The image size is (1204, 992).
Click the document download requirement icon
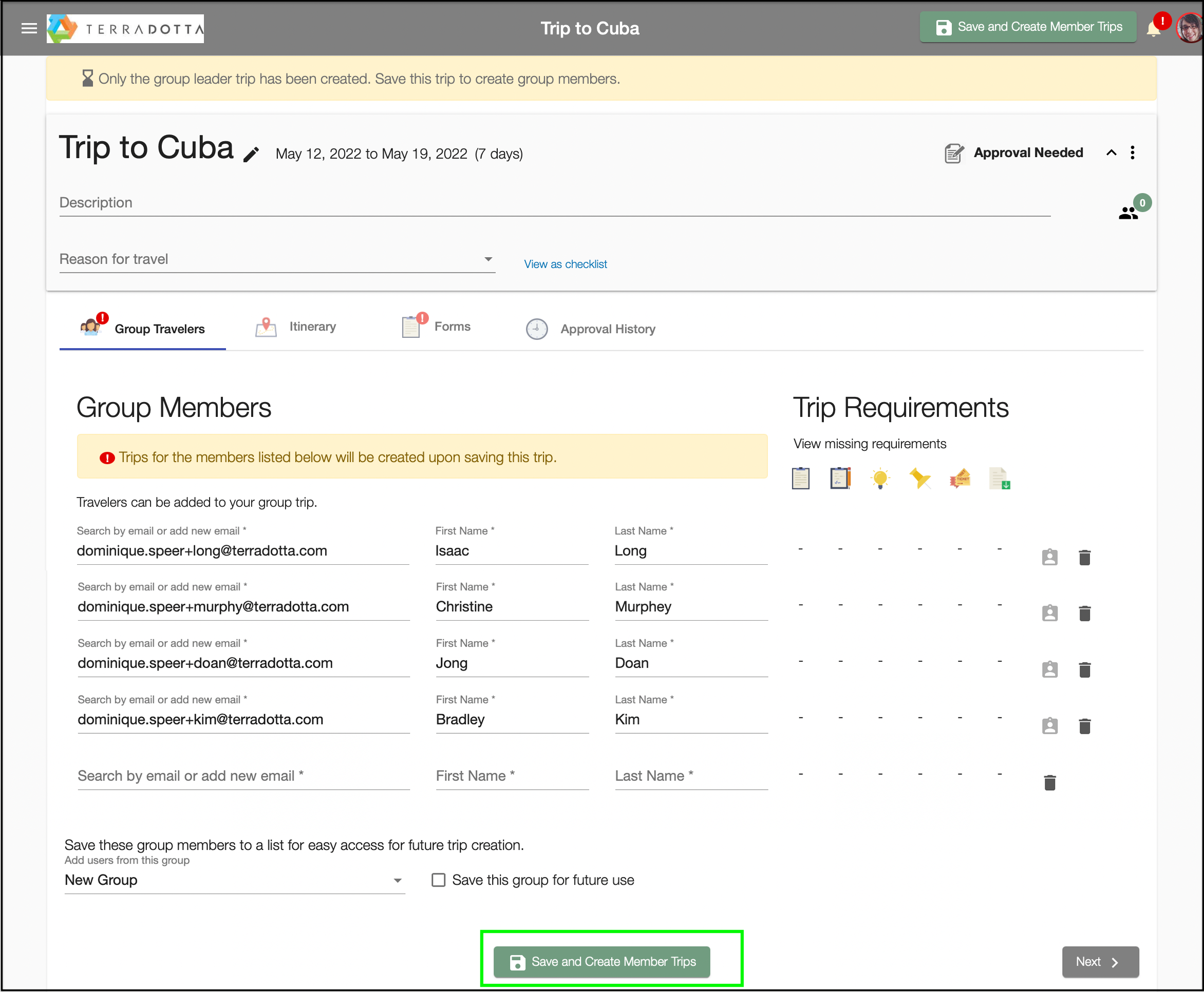(1000, 479)
